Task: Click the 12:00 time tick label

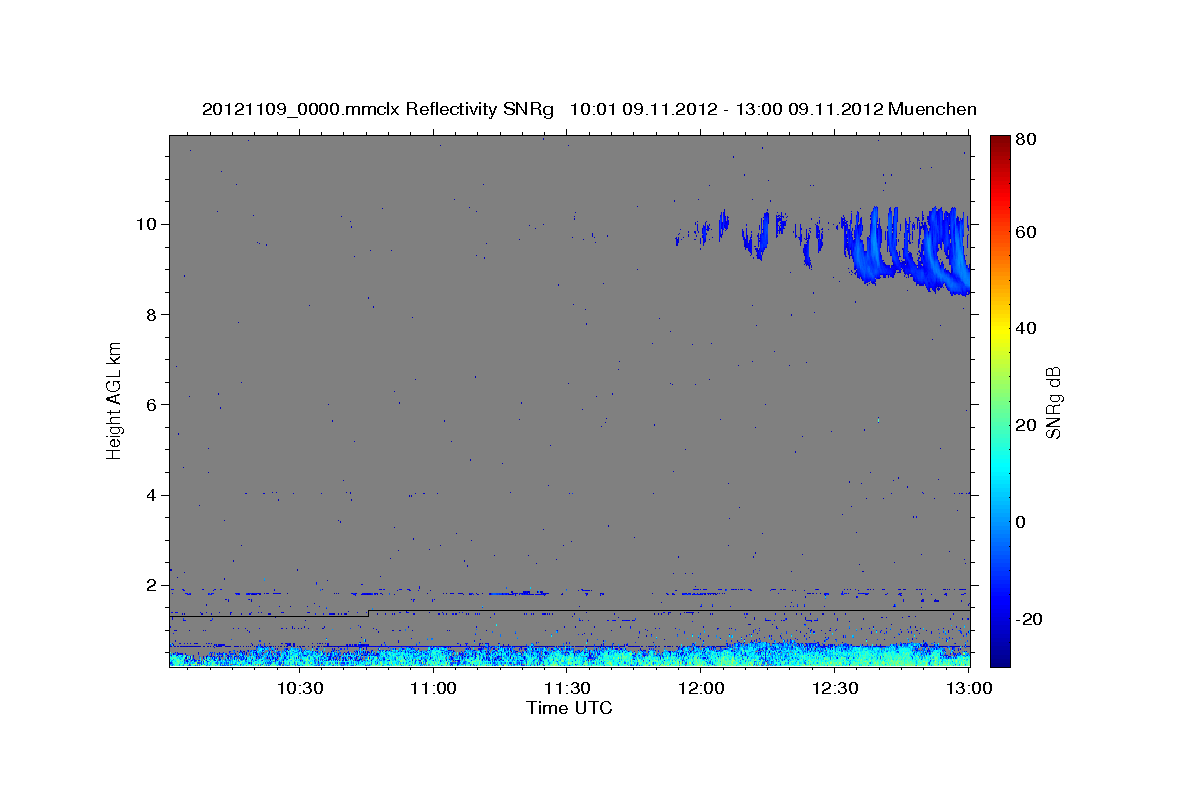Action: 702,688
